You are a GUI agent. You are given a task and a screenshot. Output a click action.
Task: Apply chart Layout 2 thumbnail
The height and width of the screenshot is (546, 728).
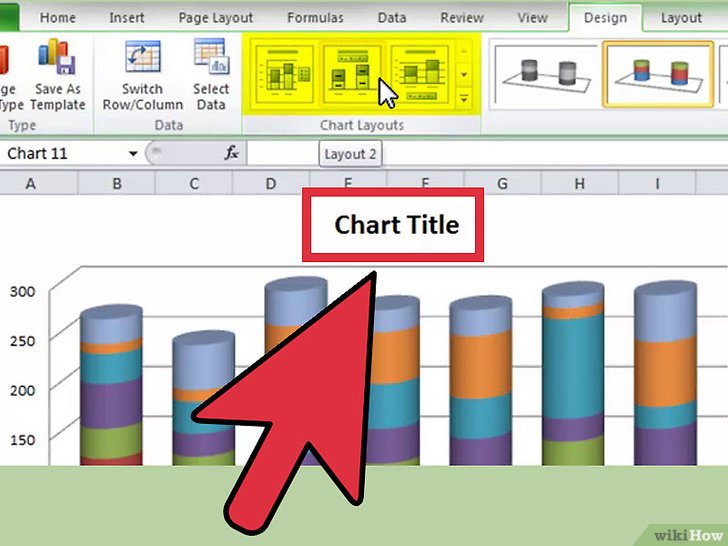[351, 73]
